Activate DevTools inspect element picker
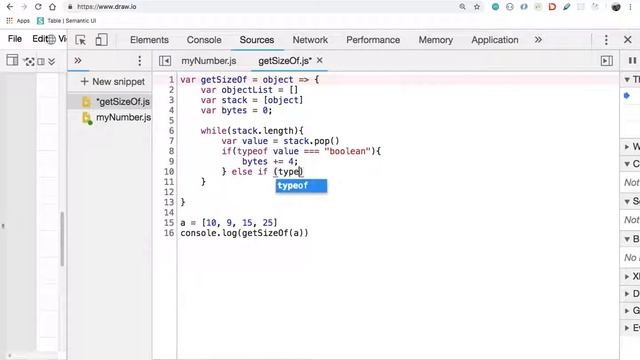640x360 pixels. pos(81,40)
